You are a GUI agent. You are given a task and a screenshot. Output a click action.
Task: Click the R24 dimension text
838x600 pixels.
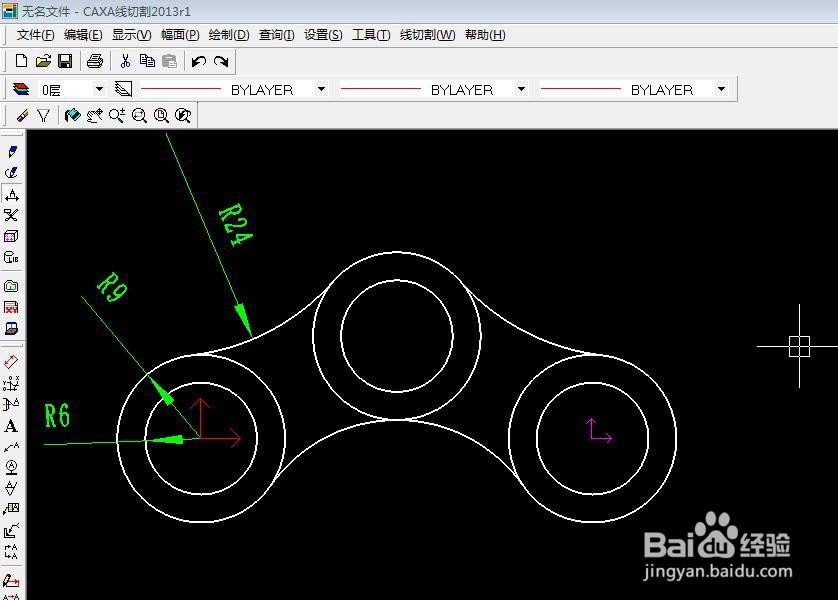[x=235, y=224]
